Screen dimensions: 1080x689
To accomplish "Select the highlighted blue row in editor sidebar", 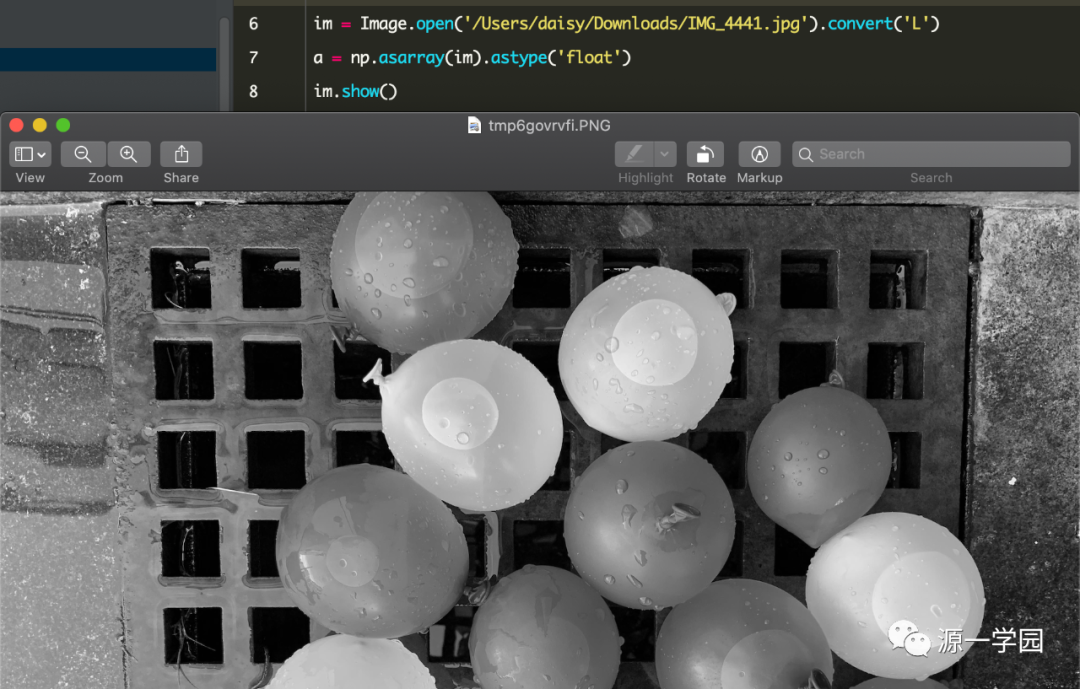I will pyautogui.click(x=108, y=59).
